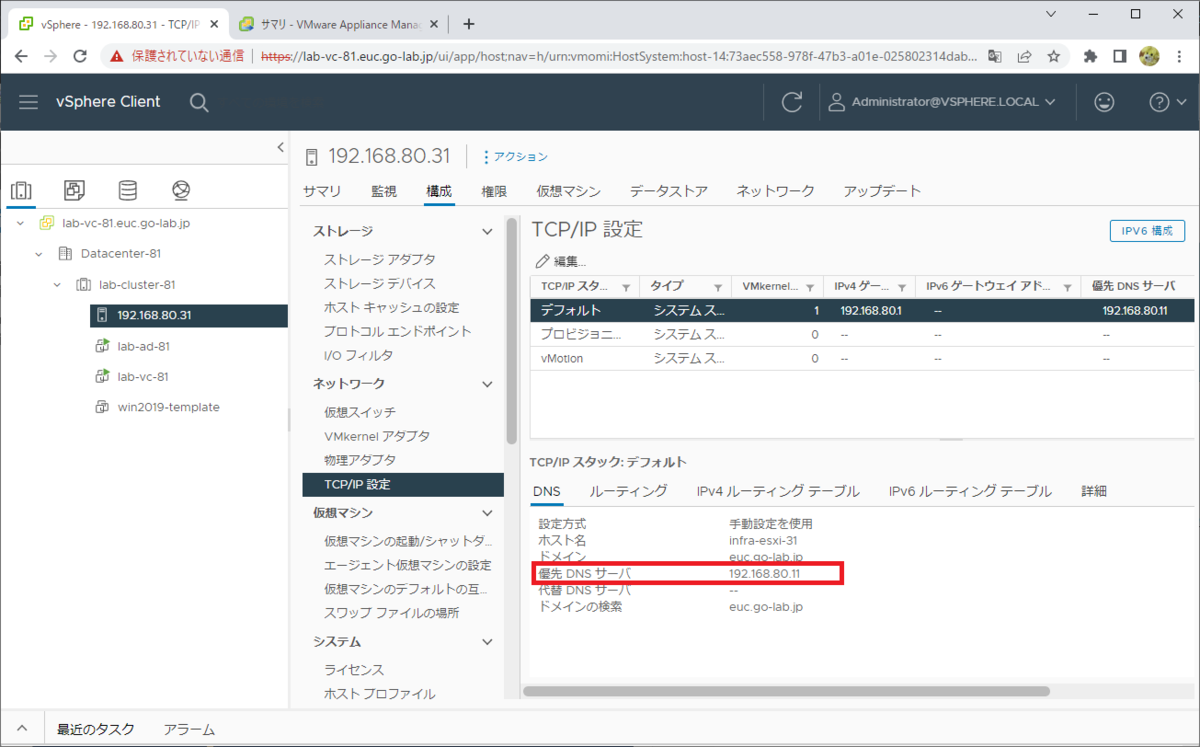Reload the browser page
This screenshot has height=747, width=1200.
pyautogui.click(x=81, y=57)
